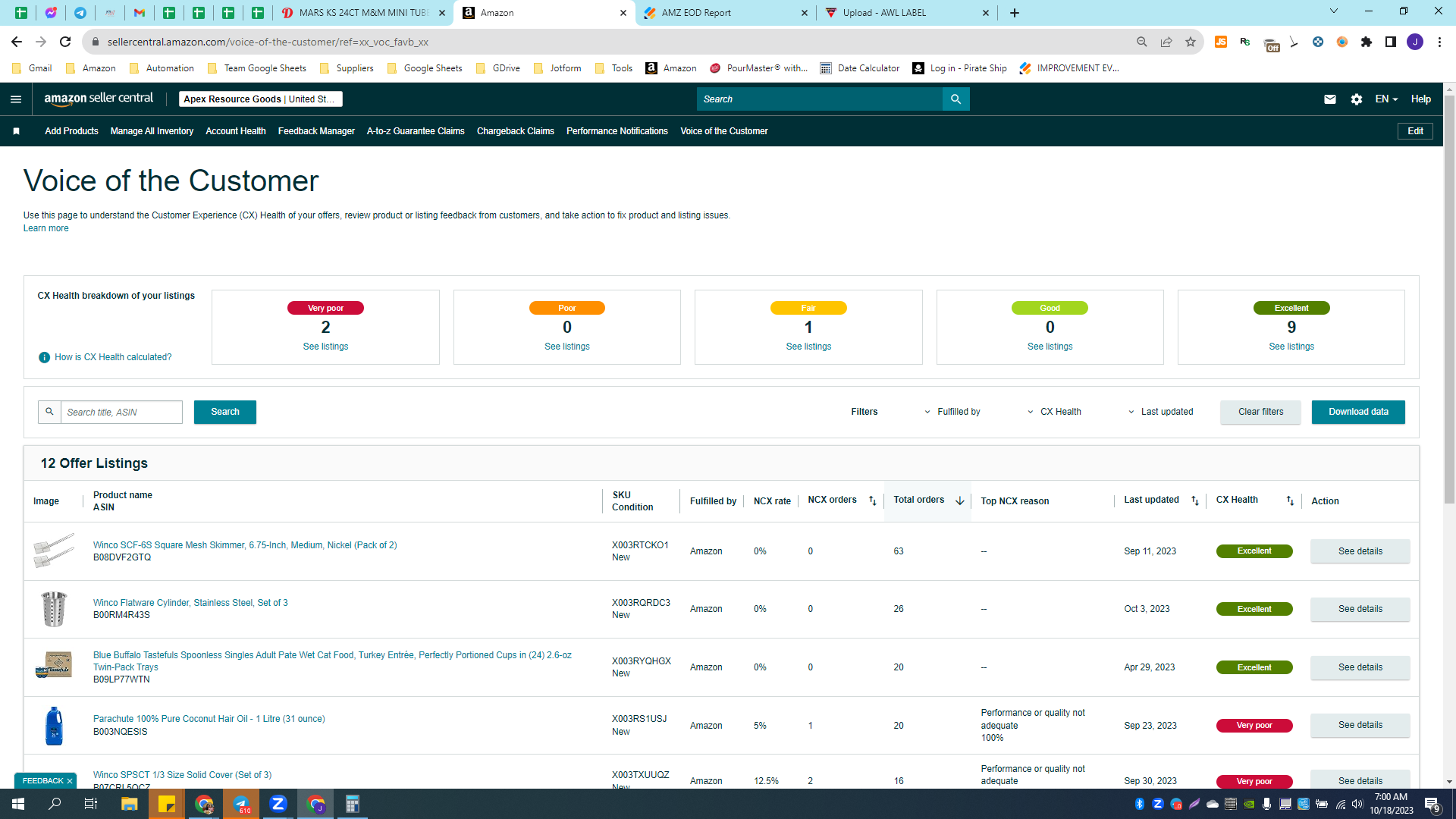Close the FEEDBACK widget
The image size is (1456, 819).
pos(70,781)
